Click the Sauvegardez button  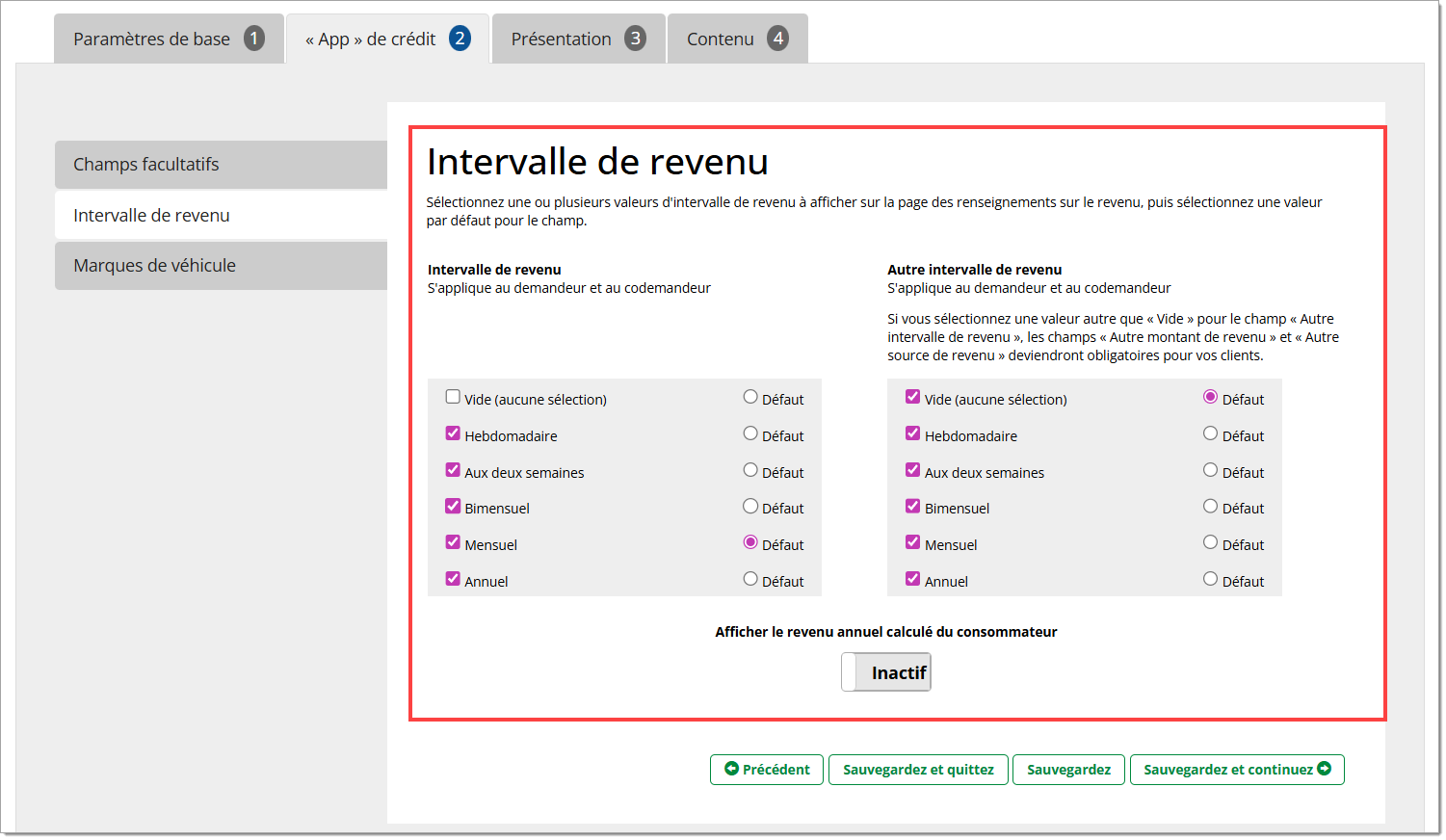tap(1068, 770)
